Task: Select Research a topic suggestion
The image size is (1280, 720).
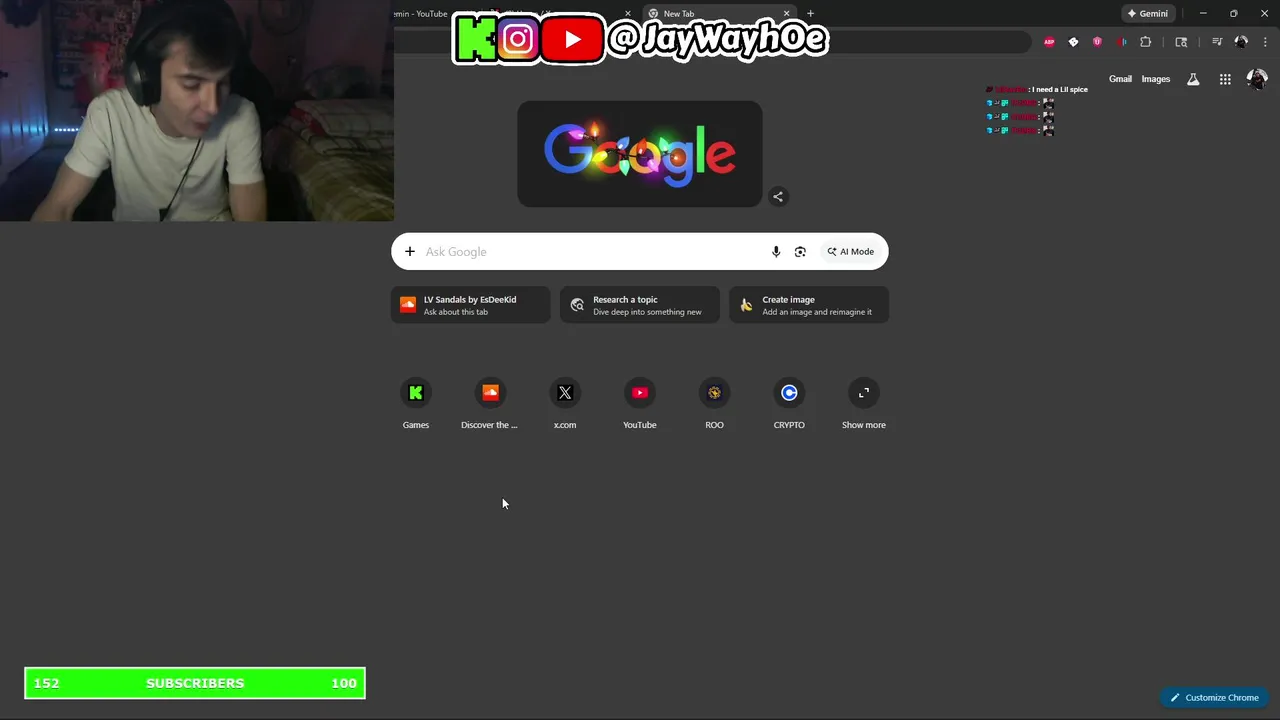Action: [640, 305]
